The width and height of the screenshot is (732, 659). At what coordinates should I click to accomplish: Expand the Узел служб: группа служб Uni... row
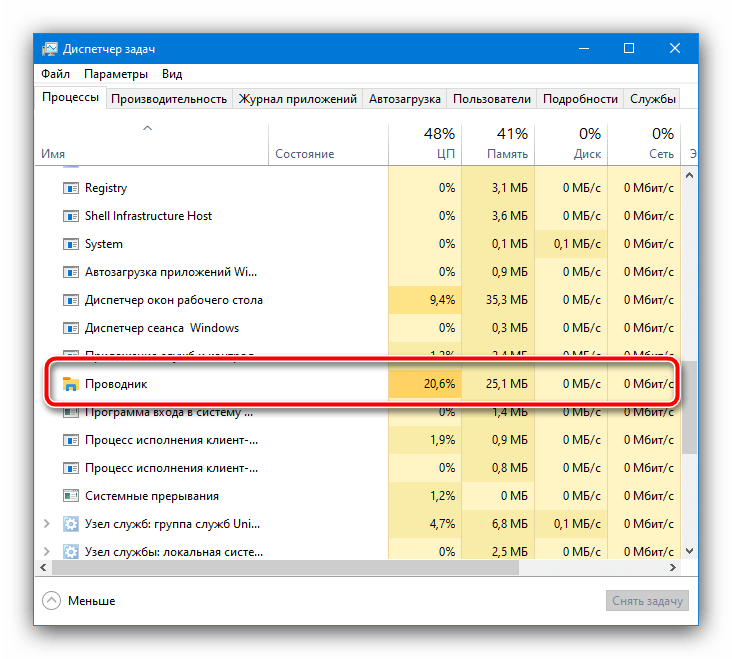point(46,524)
